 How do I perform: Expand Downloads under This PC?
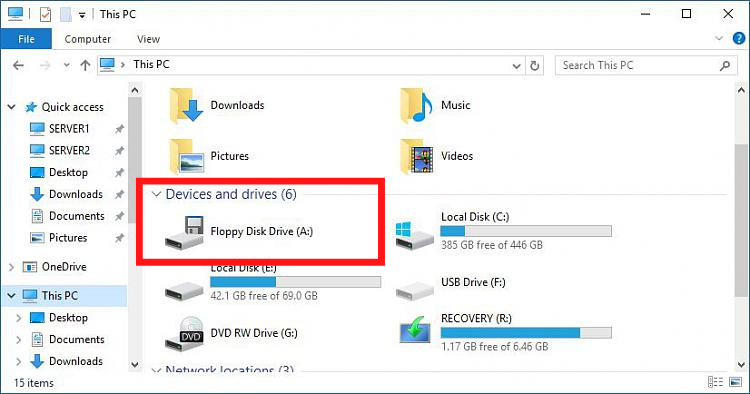coord(18,361)
